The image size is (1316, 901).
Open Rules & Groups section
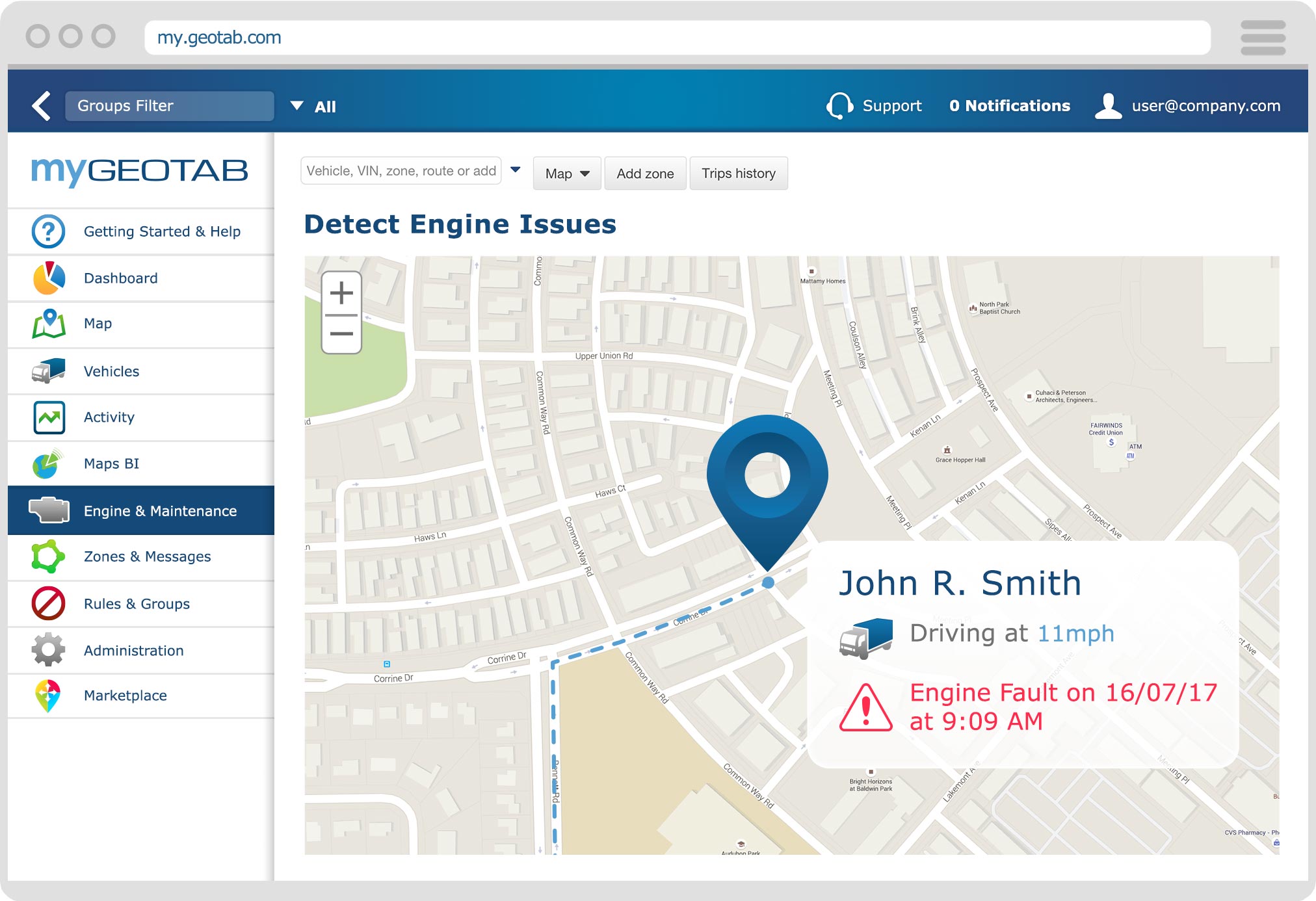click(x=141, y=604)
